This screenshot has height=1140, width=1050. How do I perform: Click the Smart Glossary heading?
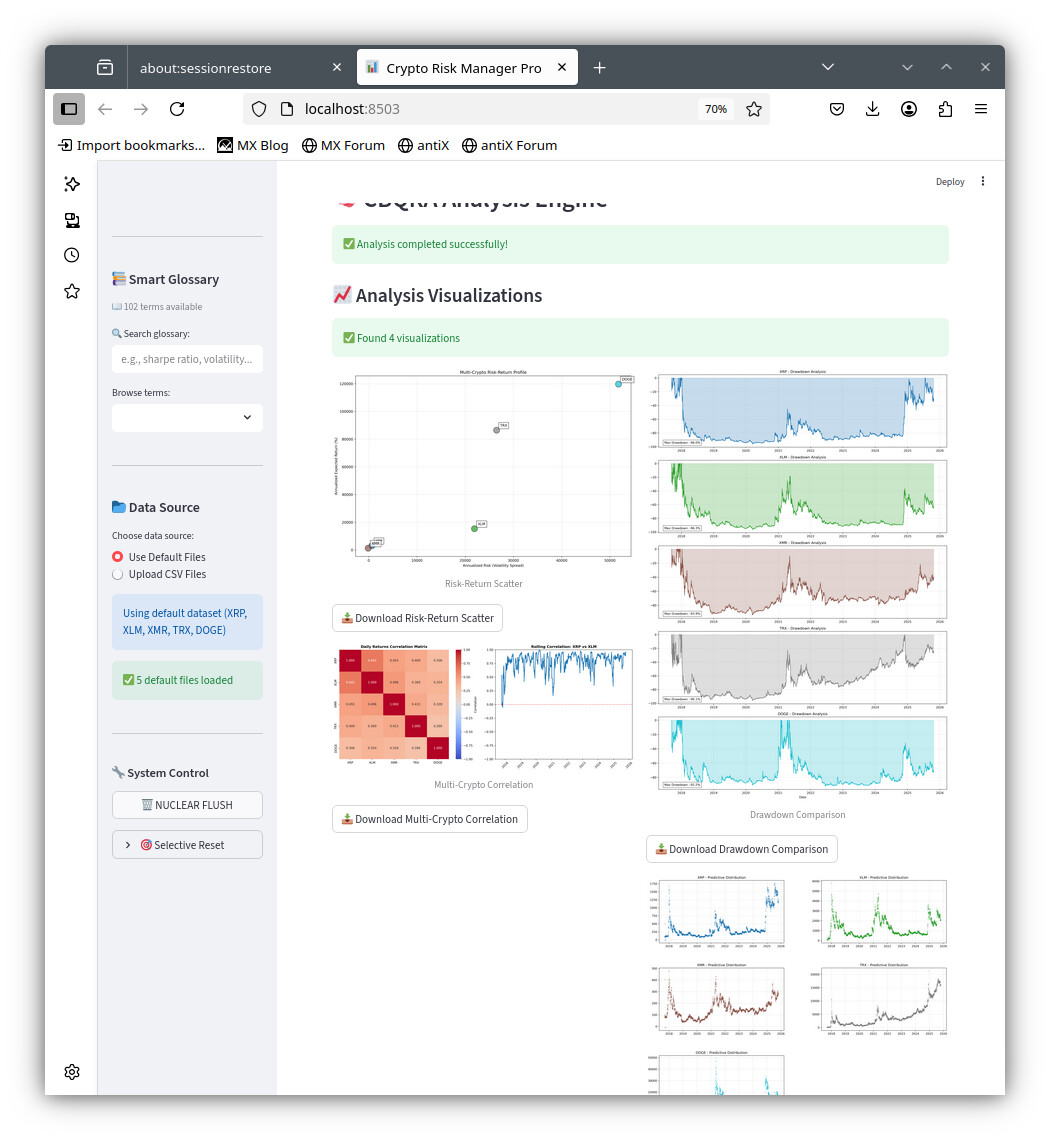tap(166, 279)
